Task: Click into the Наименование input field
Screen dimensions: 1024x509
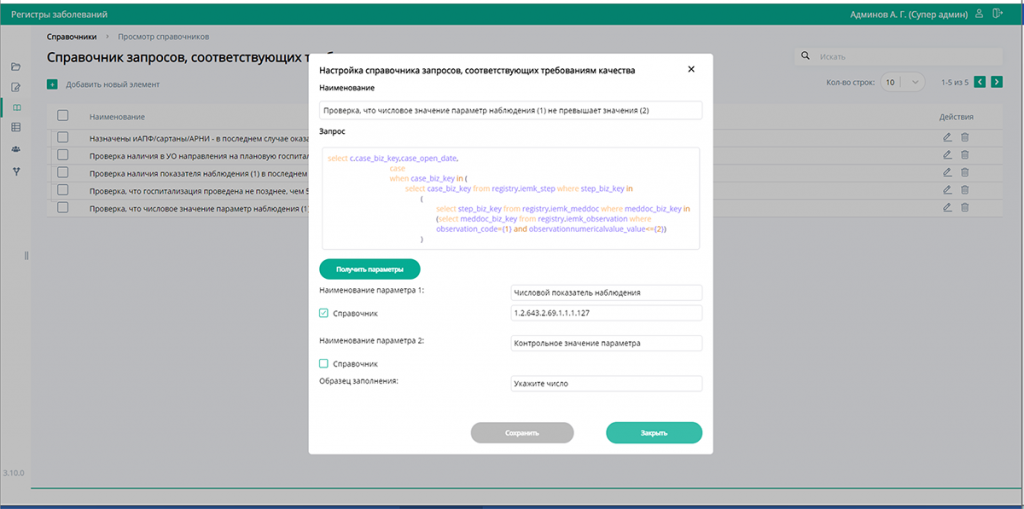Action: click(511, 110)
